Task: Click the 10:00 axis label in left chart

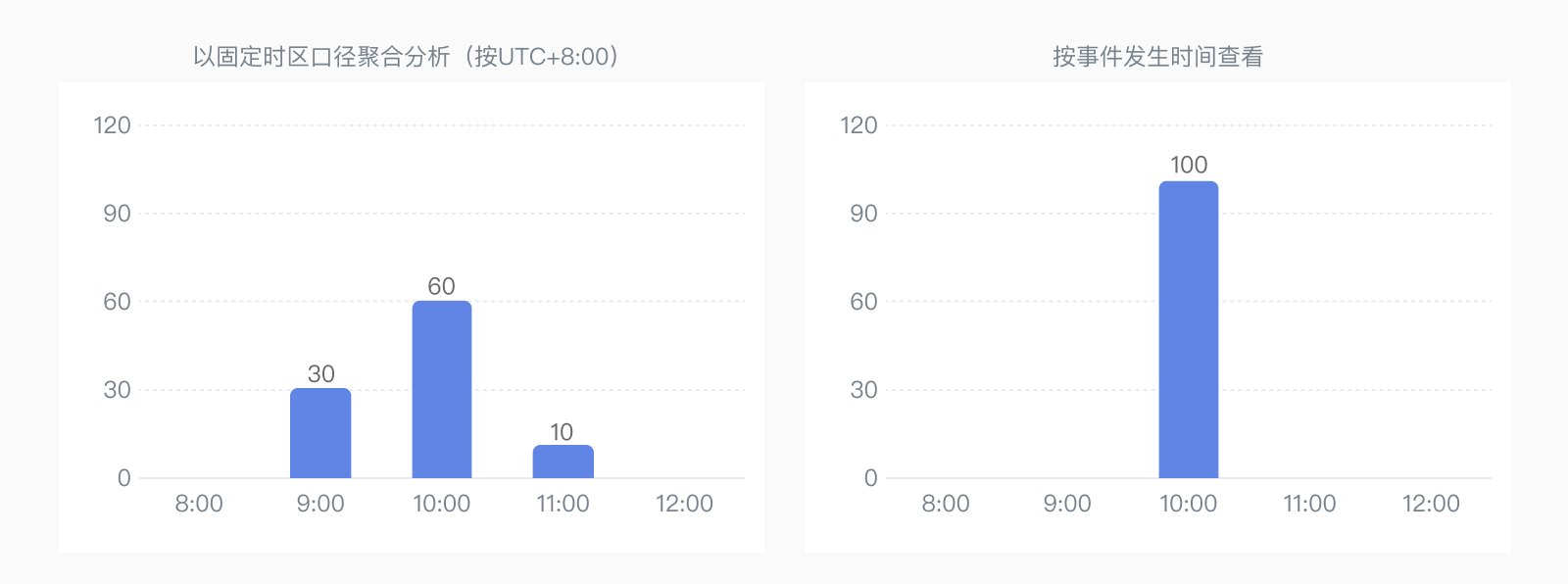Action: click(x=442, y=504)
